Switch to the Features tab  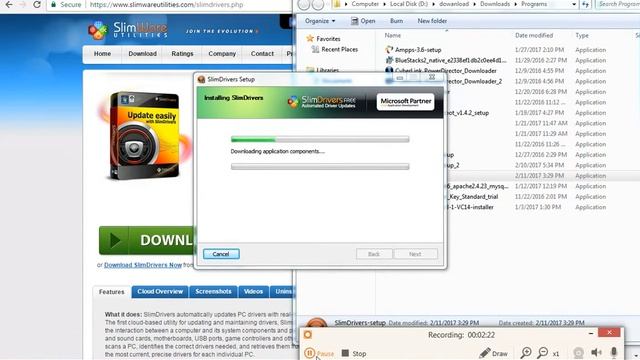111,292
